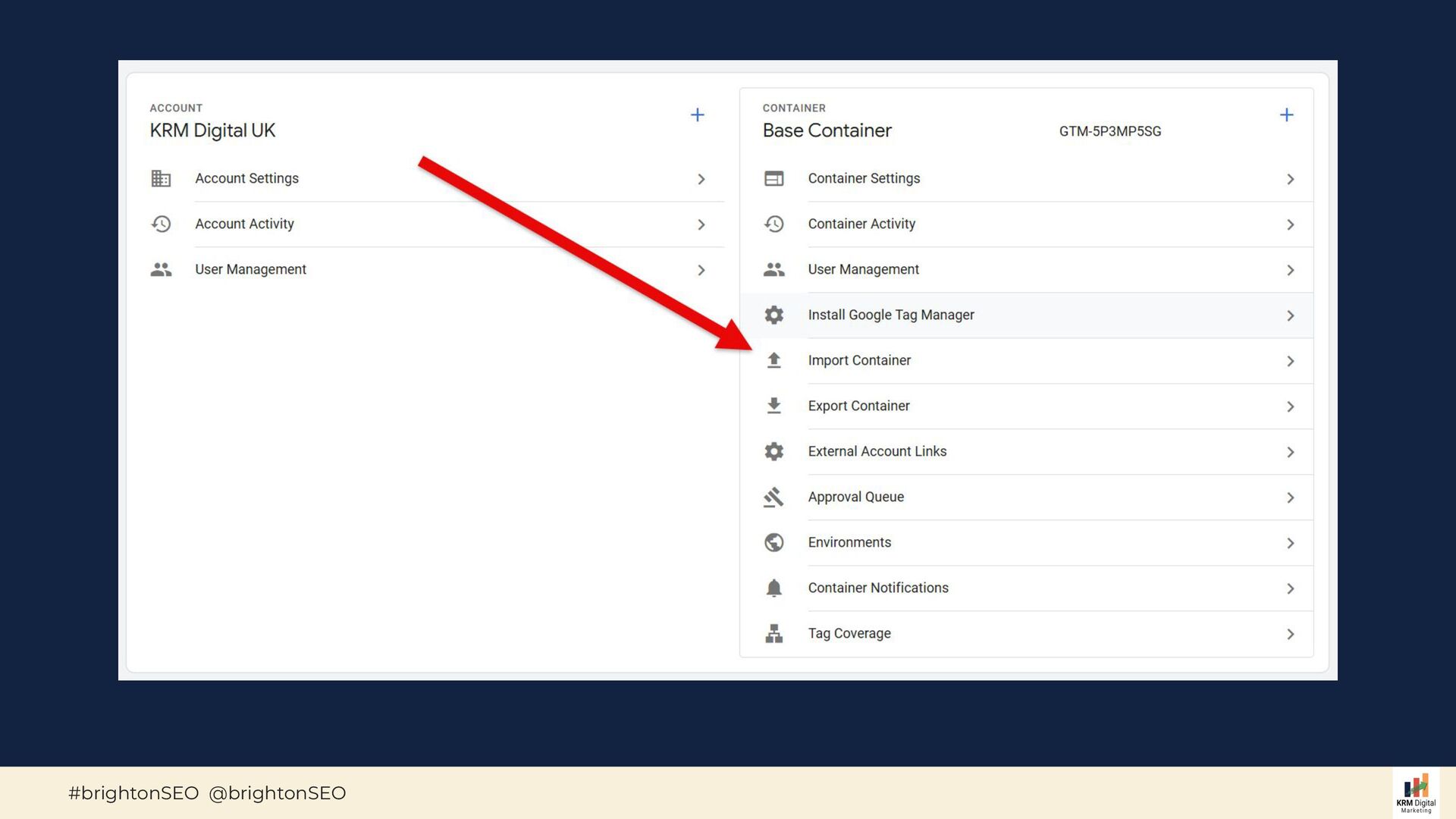Add a new account with plus button

[697, 115]
